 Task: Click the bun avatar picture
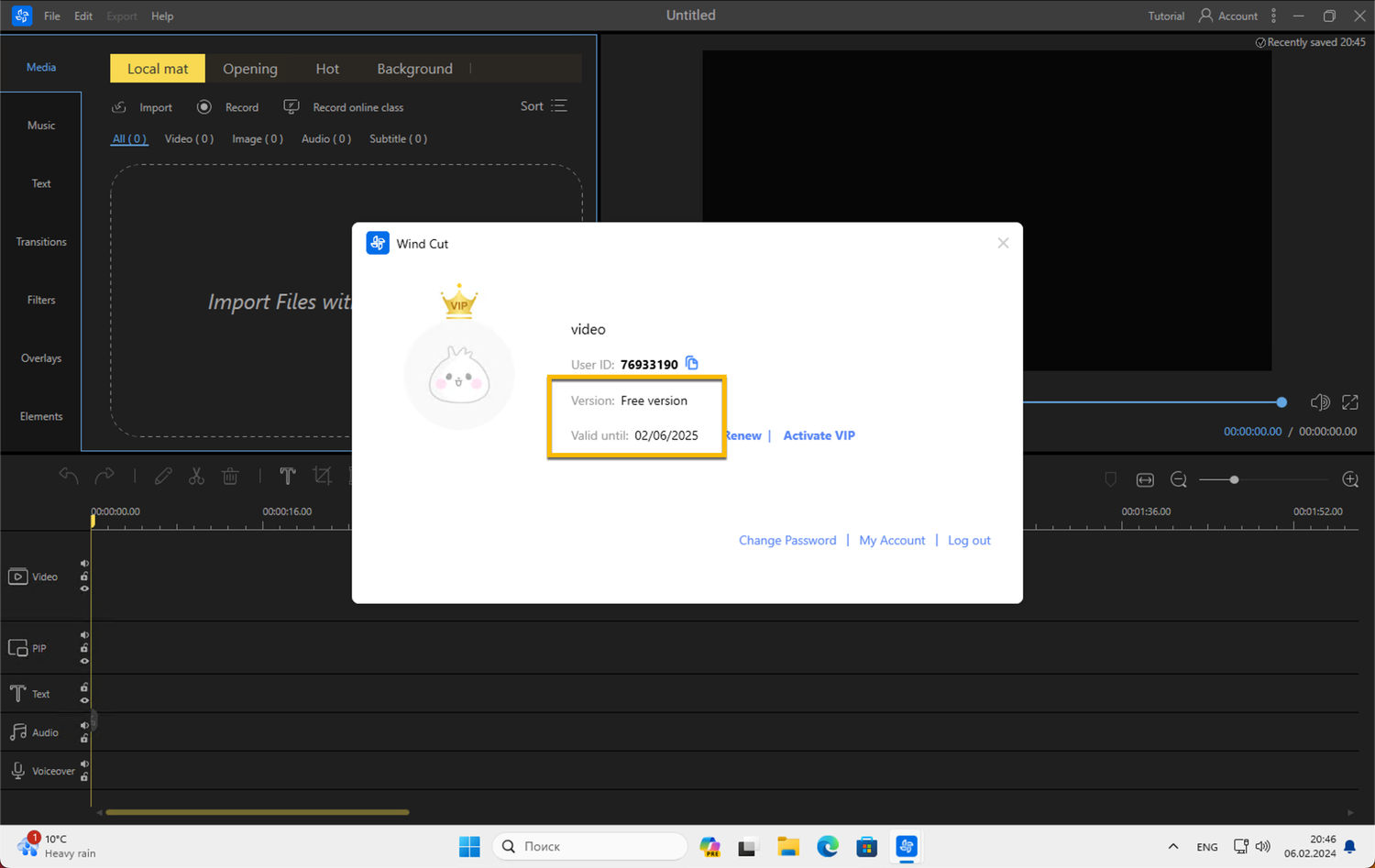[459, 375]
